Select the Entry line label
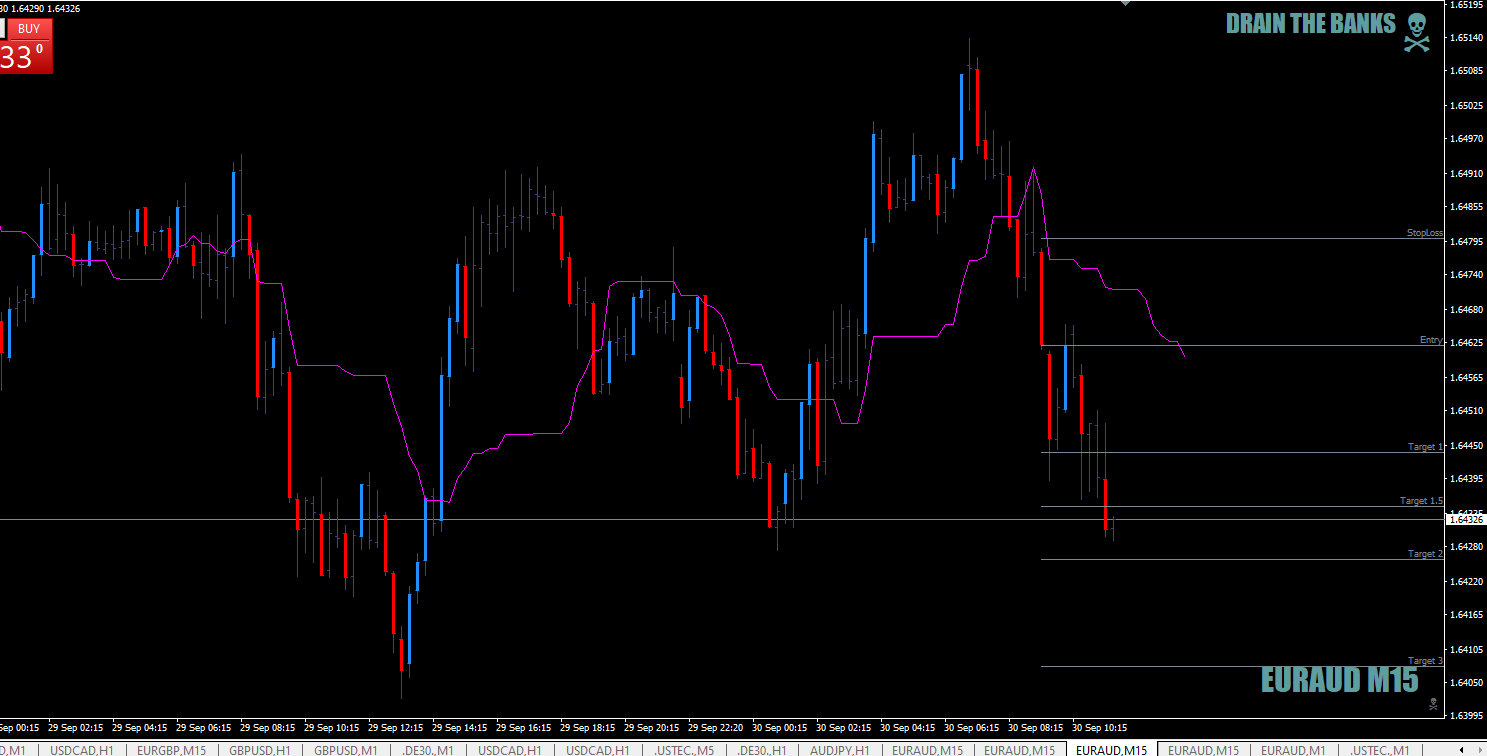1487x756 pixels. pyautogui.click(x=1431, y=340)
